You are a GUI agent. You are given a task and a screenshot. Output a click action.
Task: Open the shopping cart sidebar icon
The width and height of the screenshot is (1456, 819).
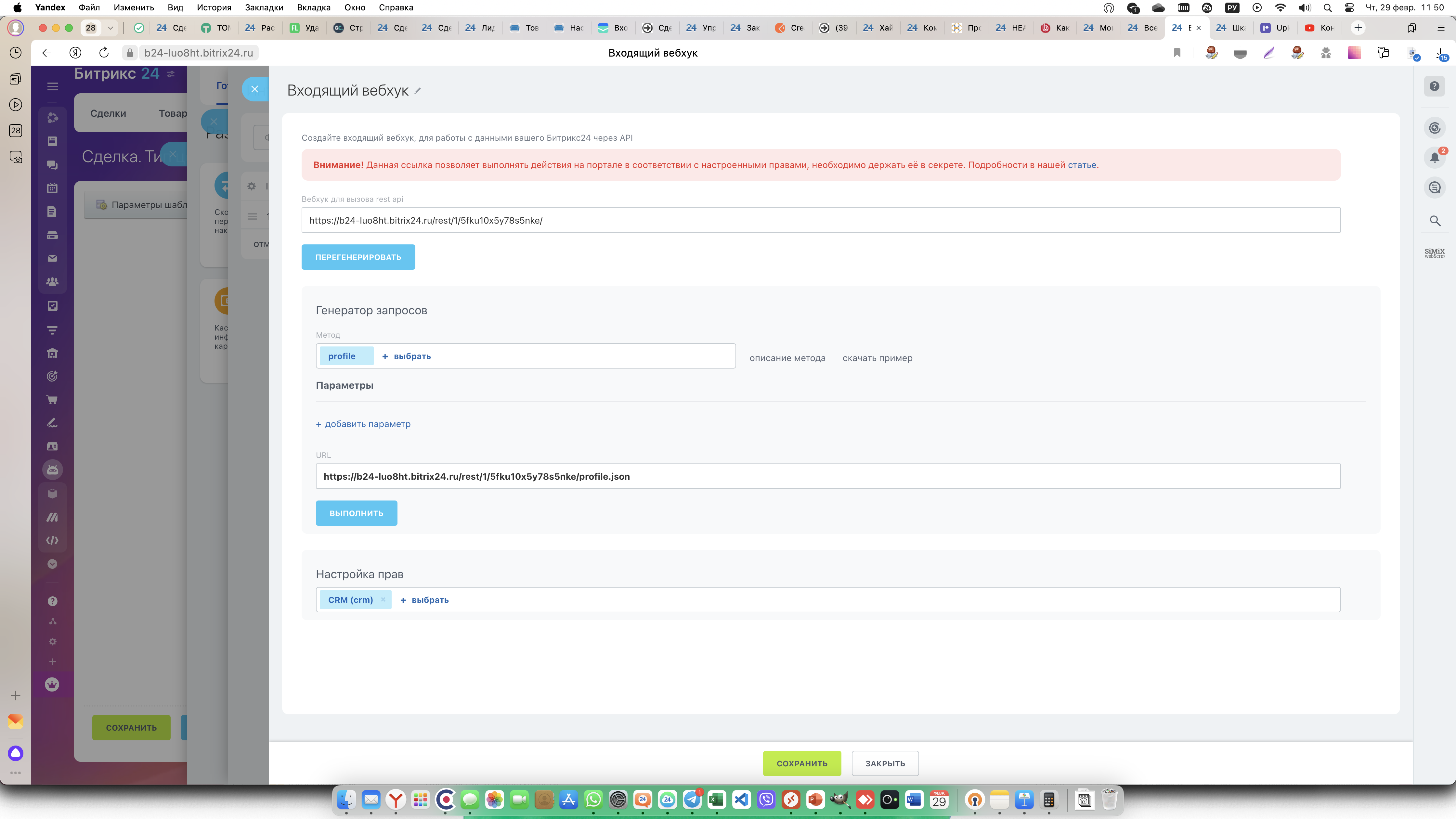coord(53,400)
